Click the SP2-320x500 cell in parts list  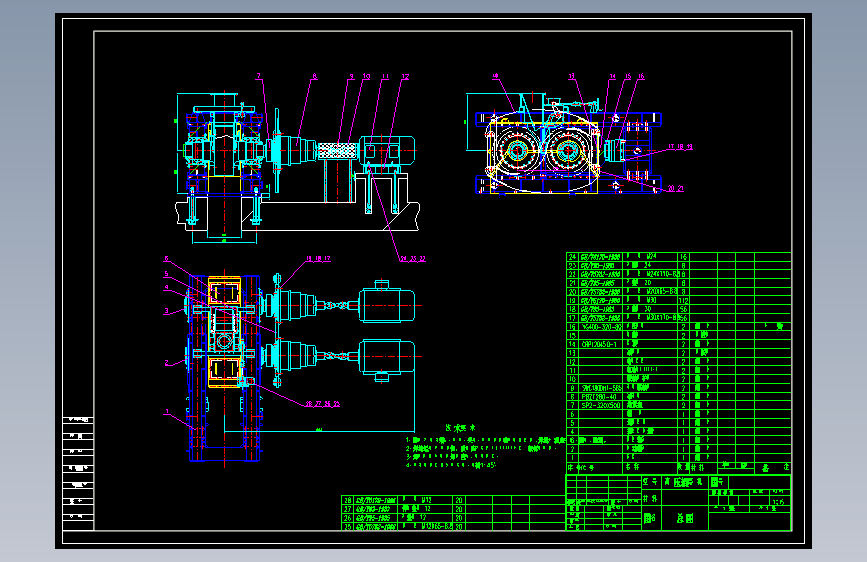pyautogui.click(x=600, y=405)
